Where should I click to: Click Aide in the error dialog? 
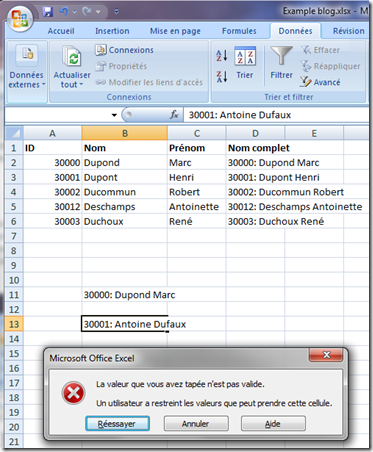coord(273,423)
